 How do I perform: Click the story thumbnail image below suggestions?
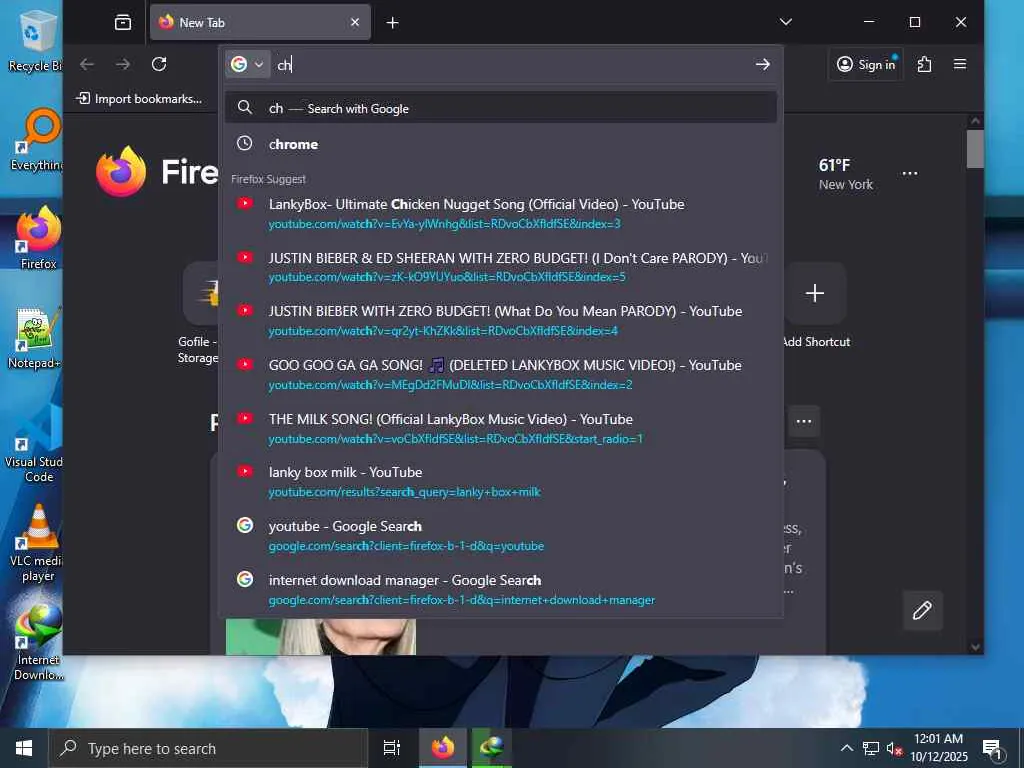click(x=321, y=637)
